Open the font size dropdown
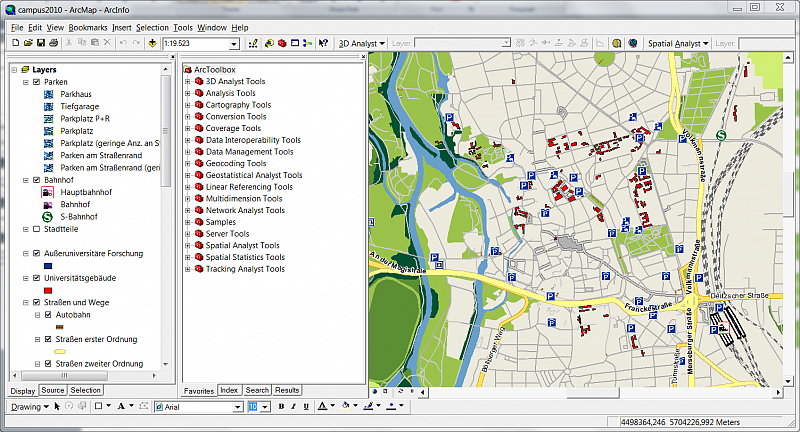This screenshot has height=432, width=800. pyautogui.click(x=265, y=407)
